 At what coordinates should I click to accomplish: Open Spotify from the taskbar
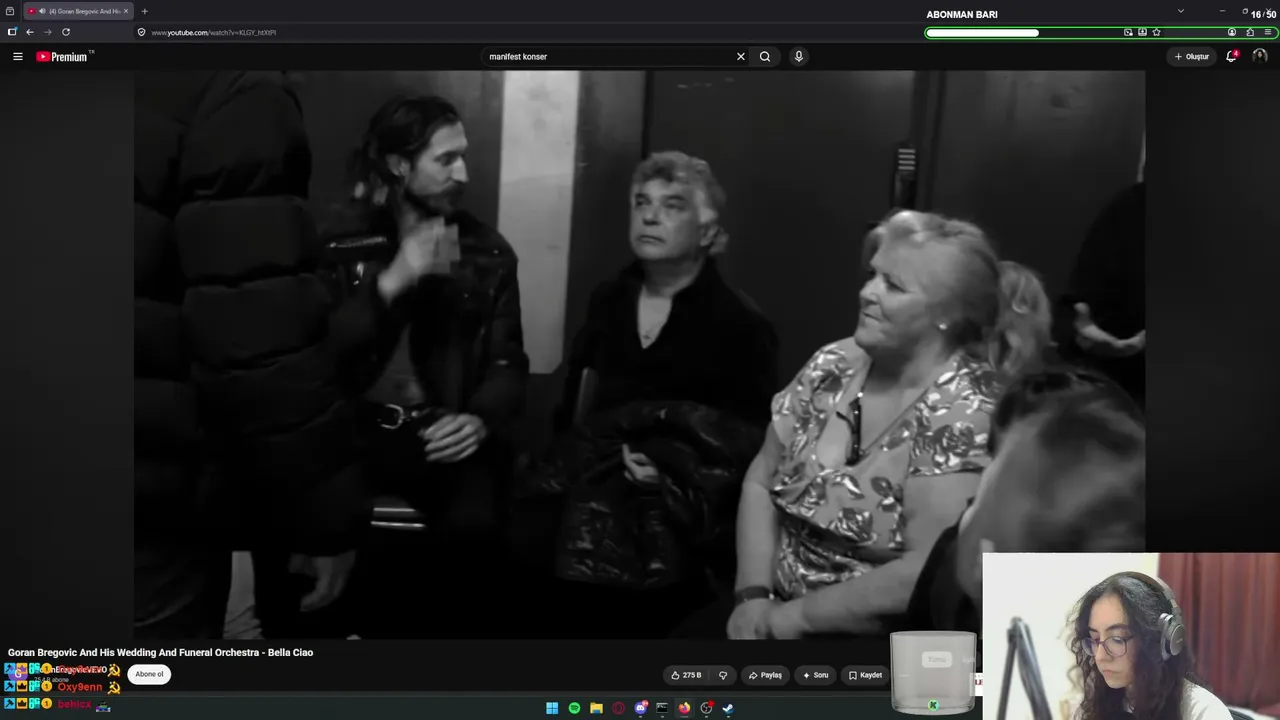click(574, 708)
